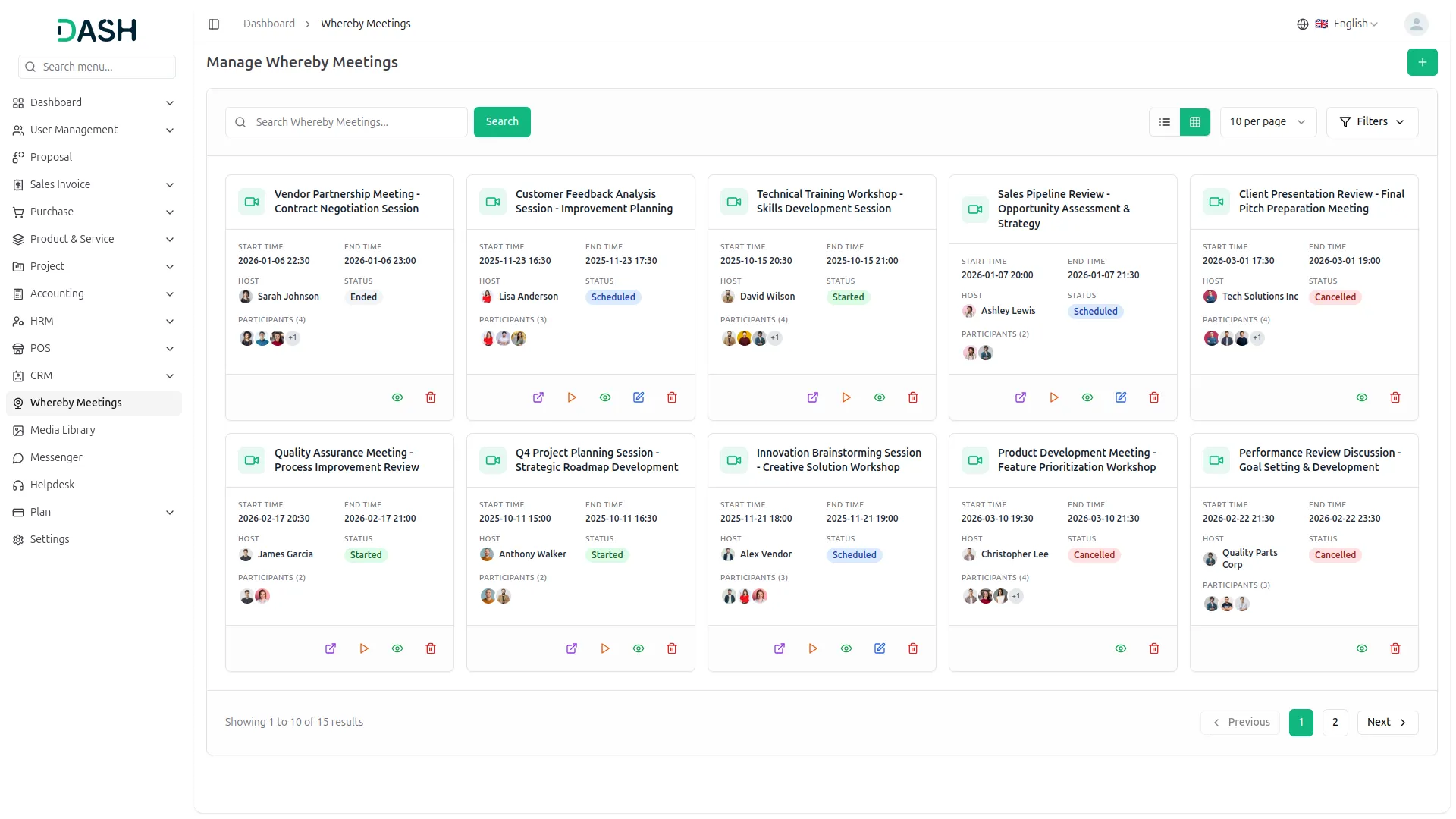Open join link for Customer Feedback Analysis Session
Image resolution: width=1456 pixels, height=819 pixels.
(538, 397)
